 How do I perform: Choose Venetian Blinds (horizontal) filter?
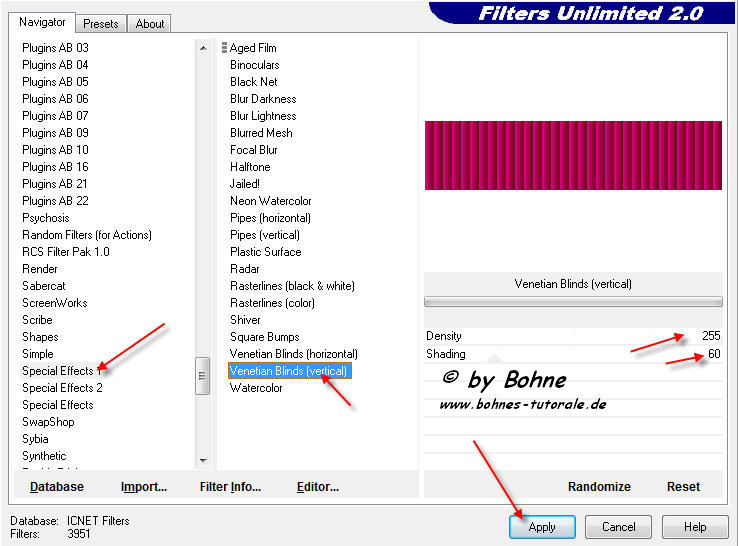[x=293, y=354]
